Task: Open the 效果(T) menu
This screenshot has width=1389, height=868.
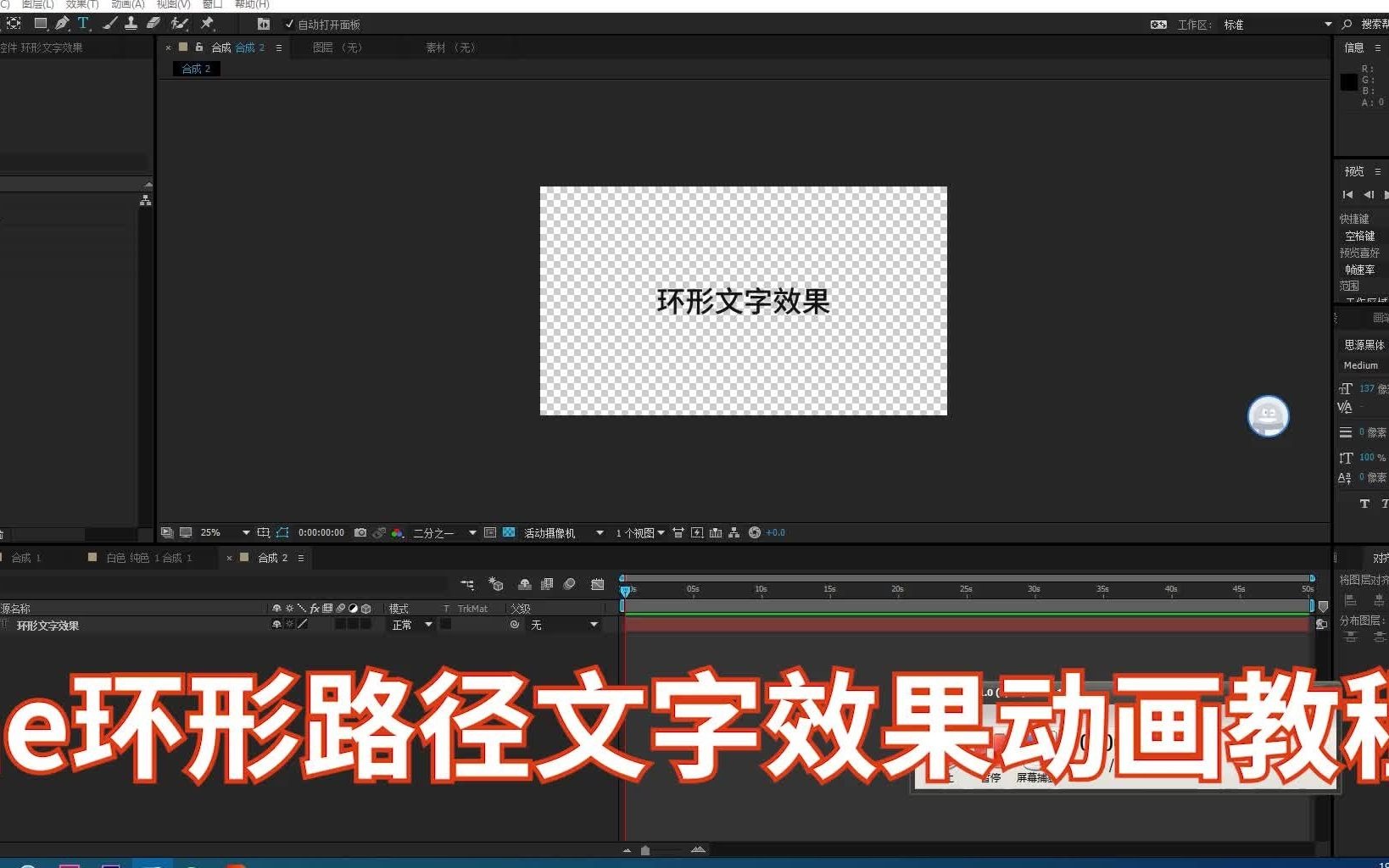Action: [x=82, y=4]
